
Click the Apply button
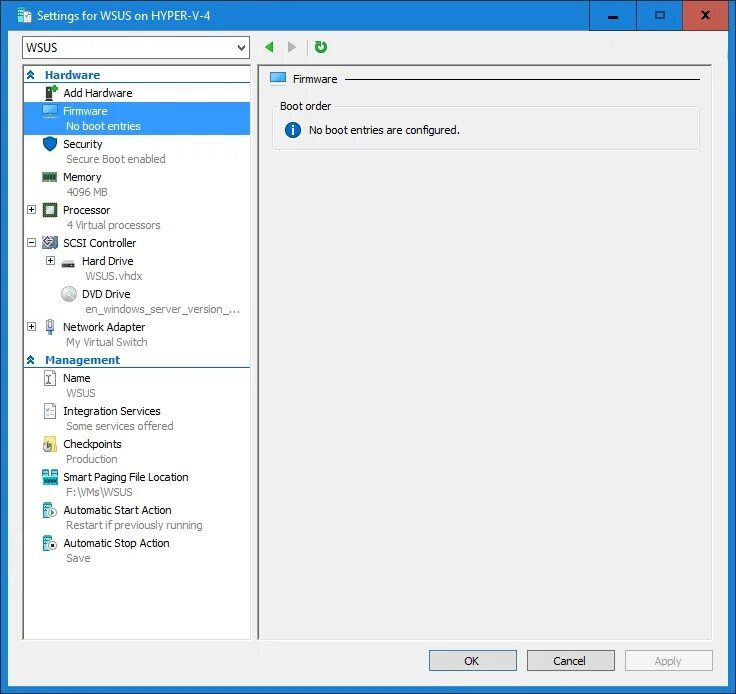tap(668, 661)
